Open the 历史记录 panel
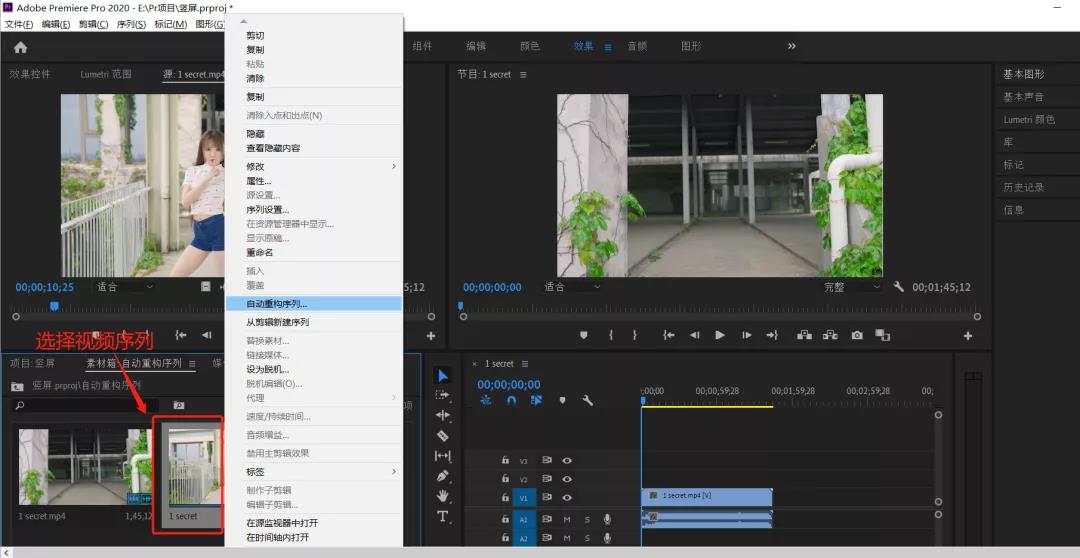 coord(1024,187)
